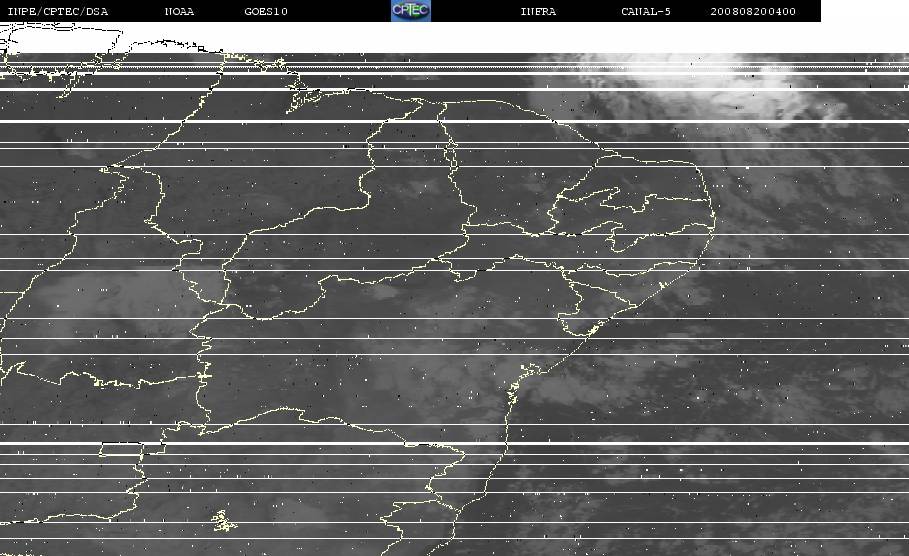This screenshot has height=556, width=909.
Task: Select the NOAA label in the header
Action: point(179,11)
